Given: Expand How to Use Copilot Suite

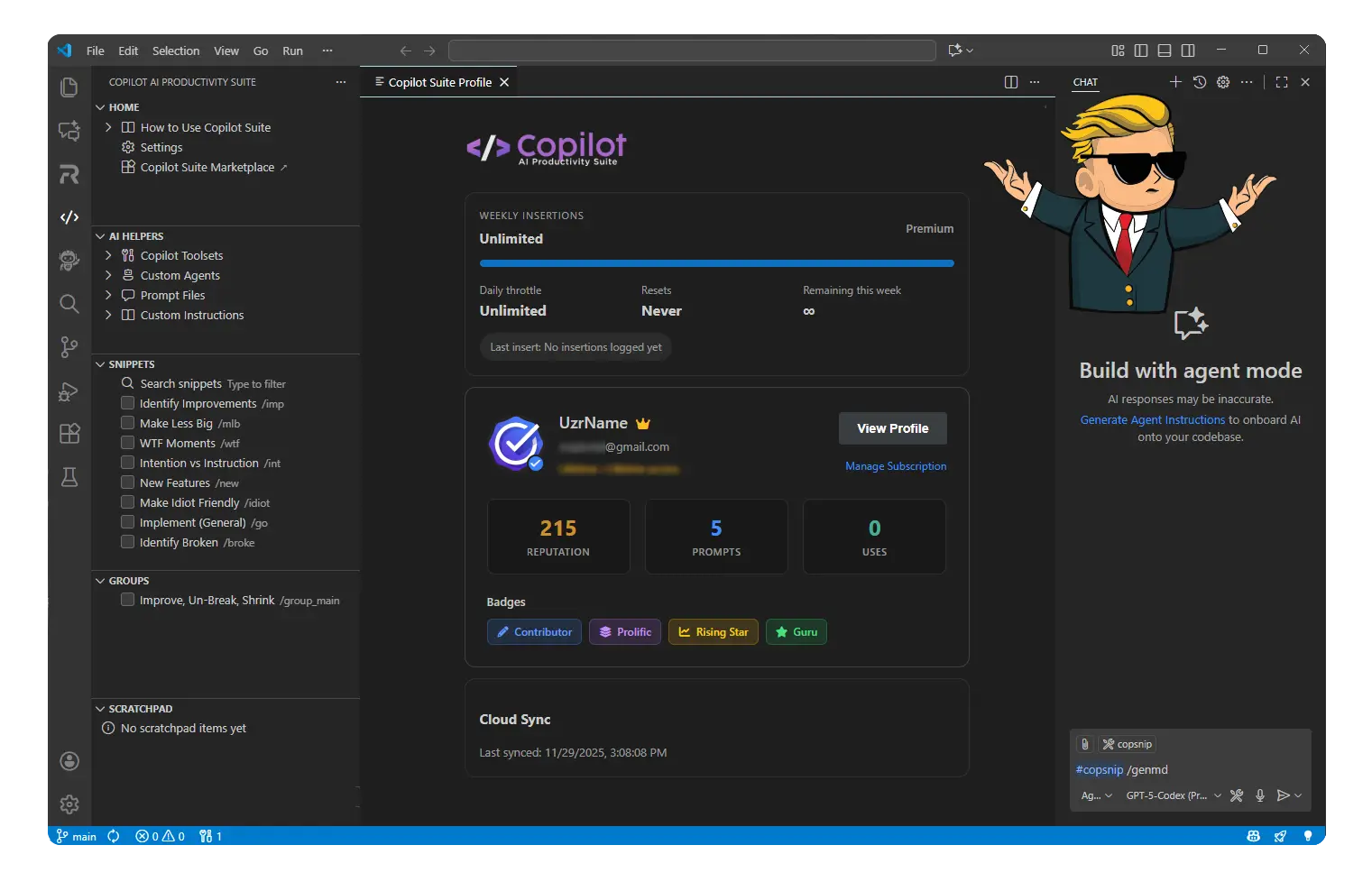Looking at the screenshot, I should 108,127.
